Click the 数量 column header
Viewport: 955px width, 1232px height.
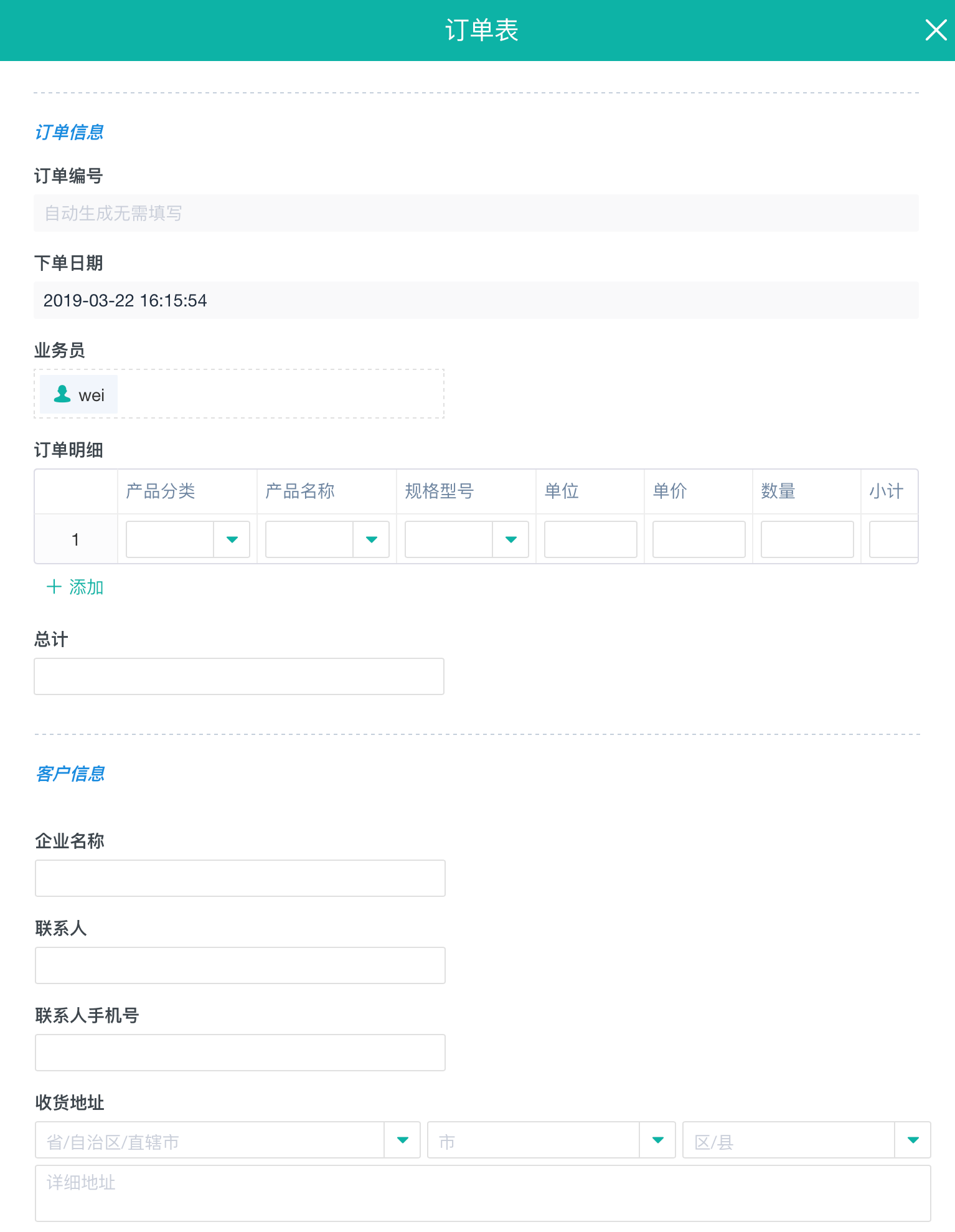click(807, 491)
